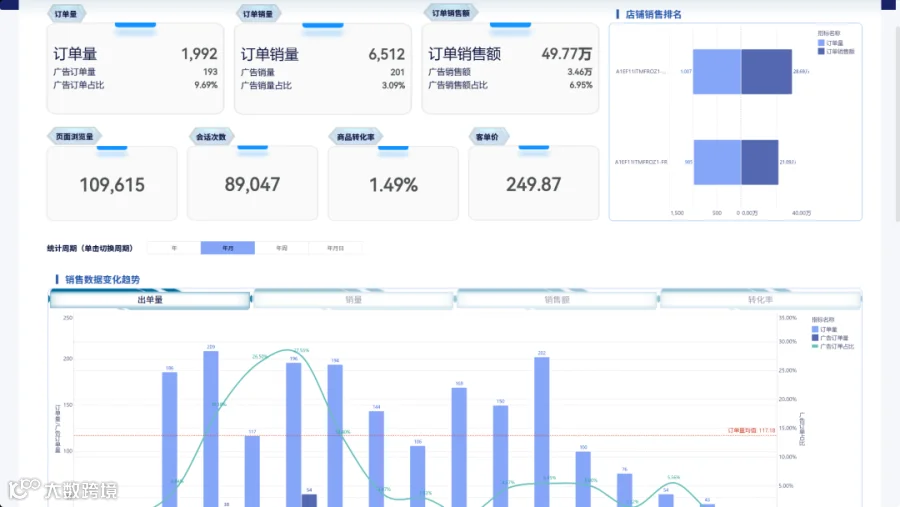Viewport: 900px width, 507px height.
Task: Select the 年 period option
Action: [174, 248]
